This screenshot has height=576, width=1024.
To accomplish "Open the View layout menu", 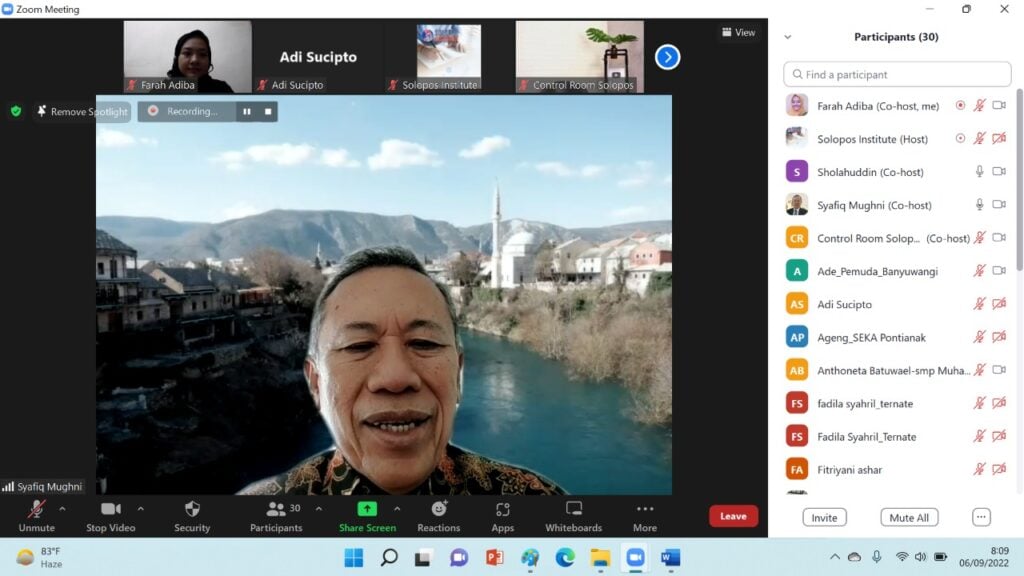I will pyautogui.click(x=739, y=32).
